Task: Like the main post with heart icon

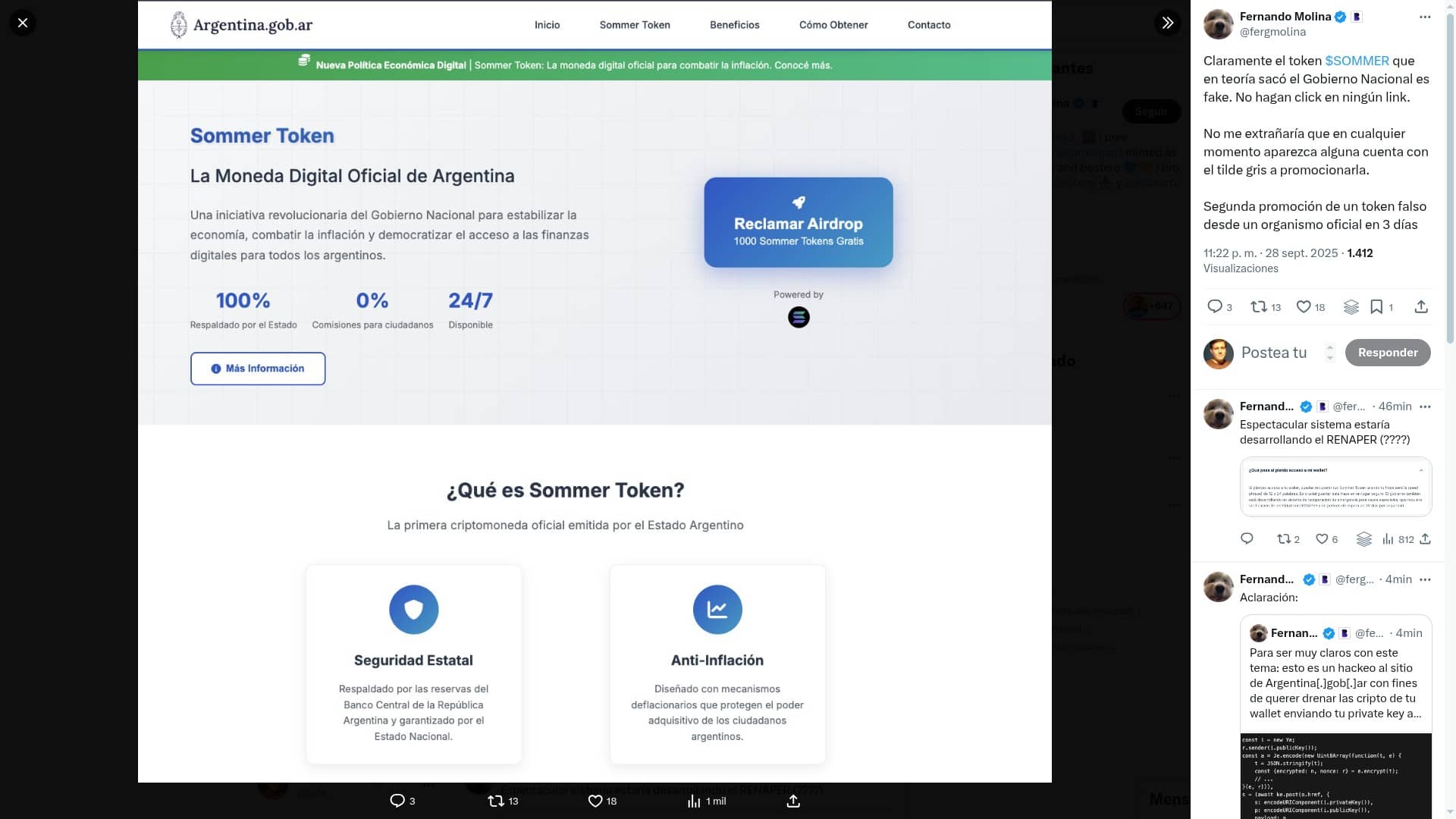Action: 1304,306
